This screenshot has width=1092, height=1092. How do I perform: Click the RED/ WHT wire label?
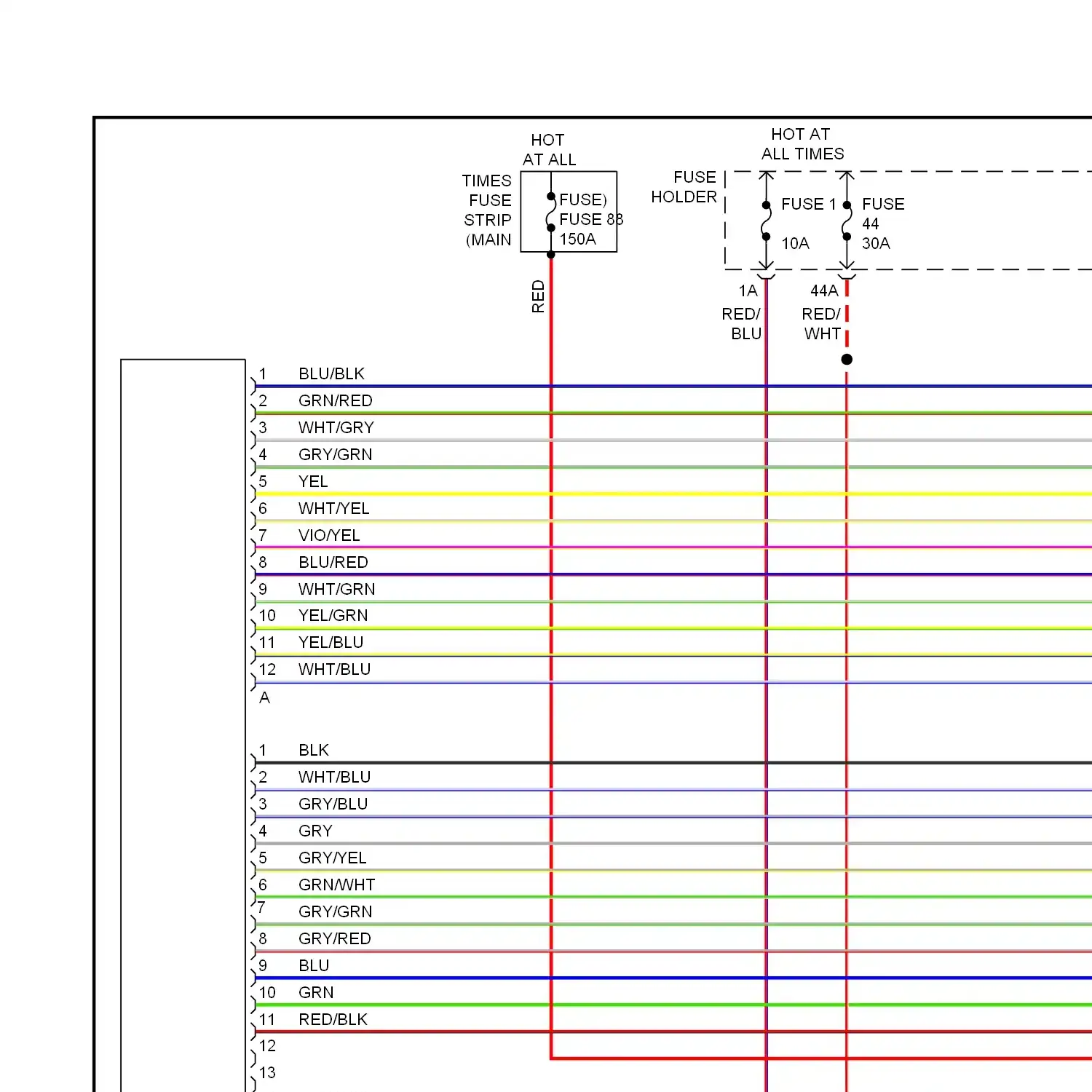[x=821, y=323]
